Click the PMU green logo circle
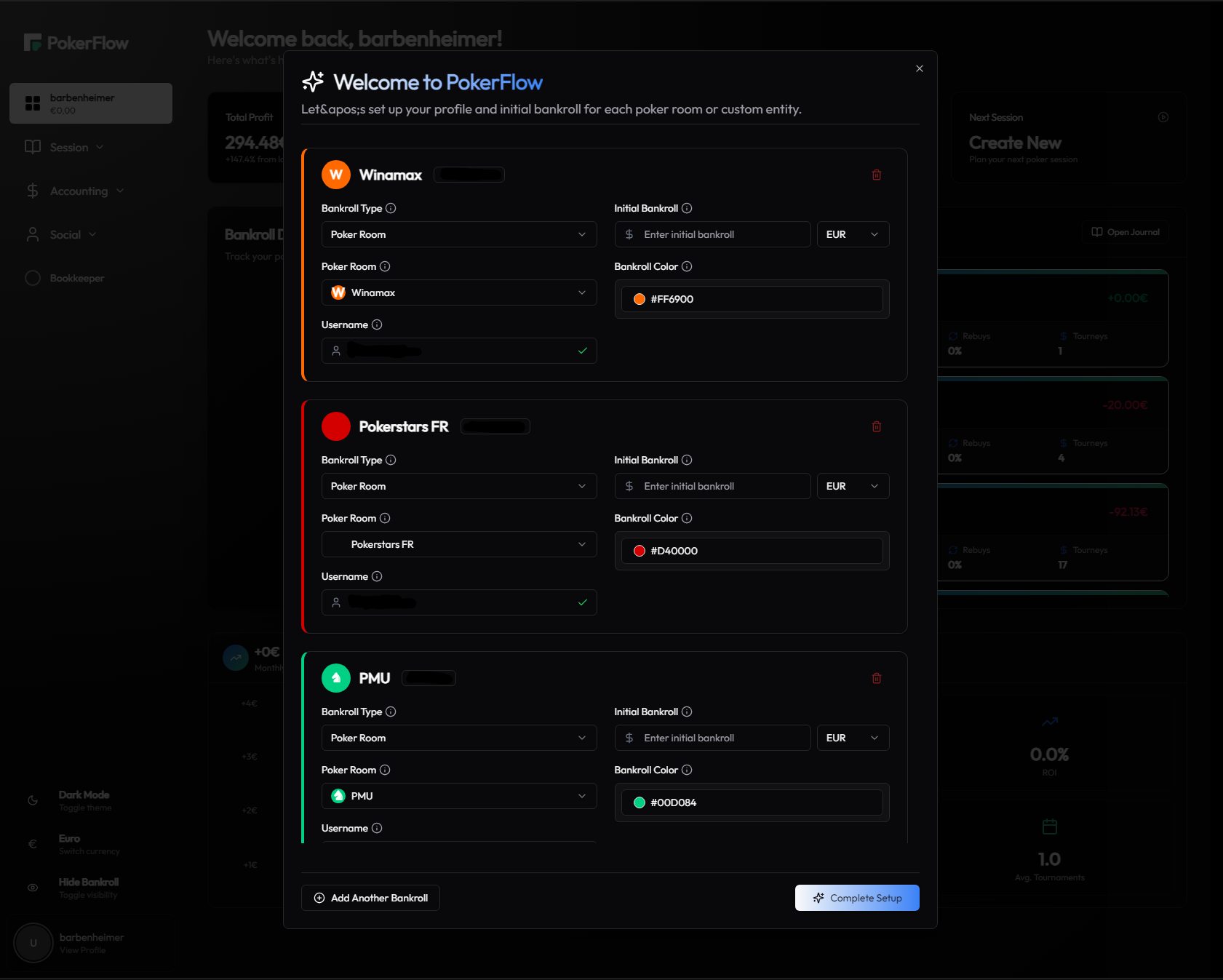This screenshot has width=1223, height=980. click(x=336, y=678)
